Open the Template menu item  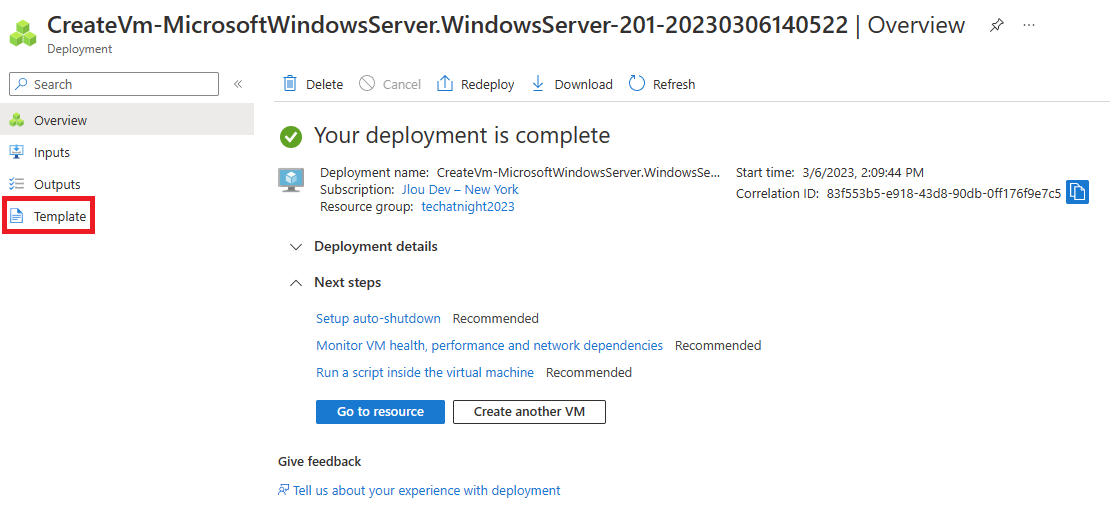49,217
